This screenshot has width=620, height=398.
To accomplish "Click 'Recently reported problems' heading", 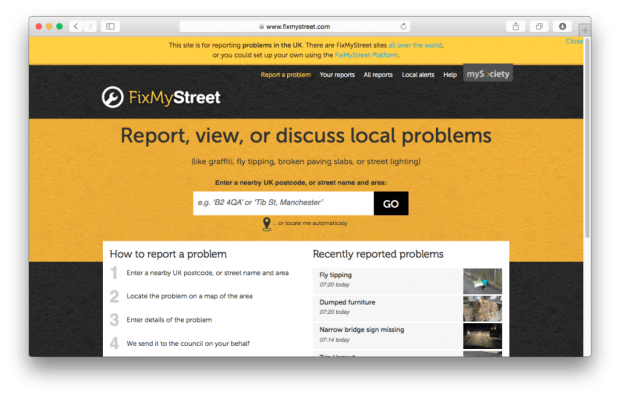I will point(378,254).
